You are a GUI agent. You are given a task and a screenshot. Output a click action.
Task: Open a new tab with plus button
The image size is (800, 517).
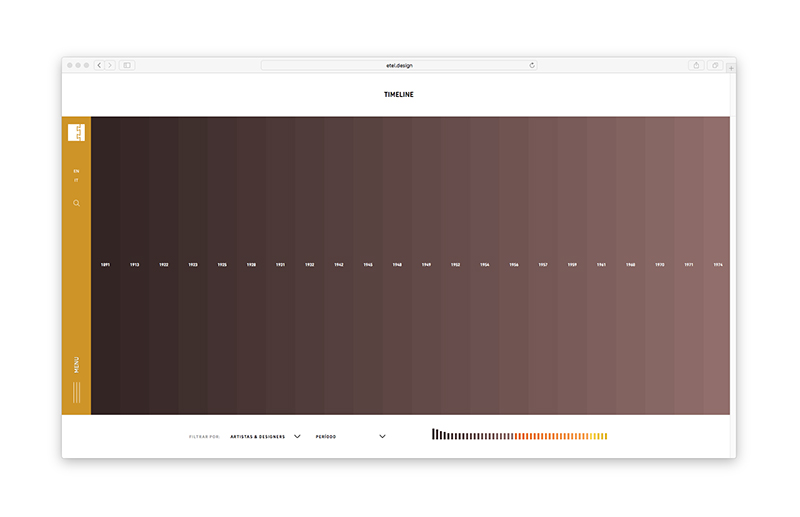click(731, 68)
